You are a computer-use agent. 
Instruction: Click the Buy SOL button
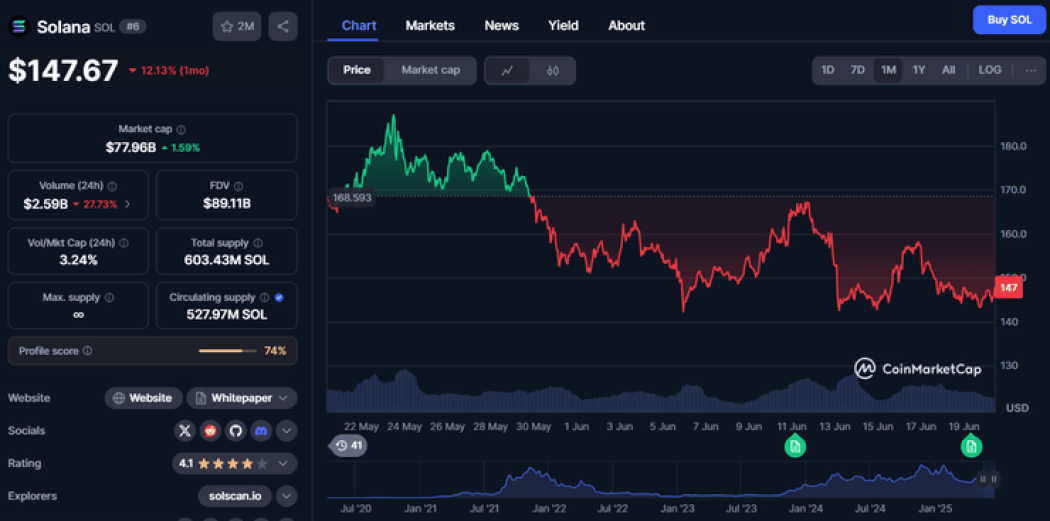(1009, 20)
